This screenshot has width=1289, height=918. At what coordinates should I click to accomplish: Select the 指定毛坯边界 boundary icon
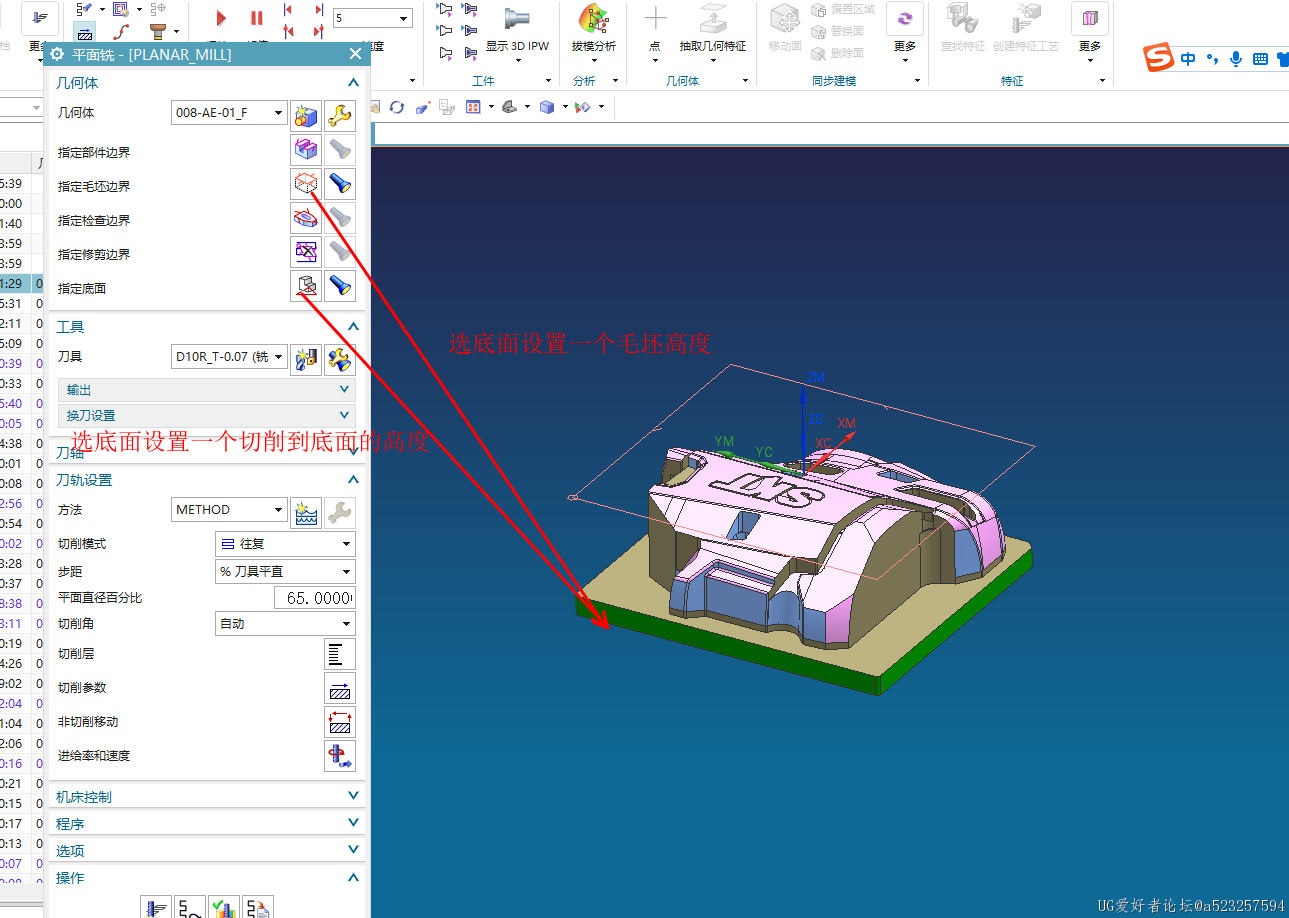point(306,184)
